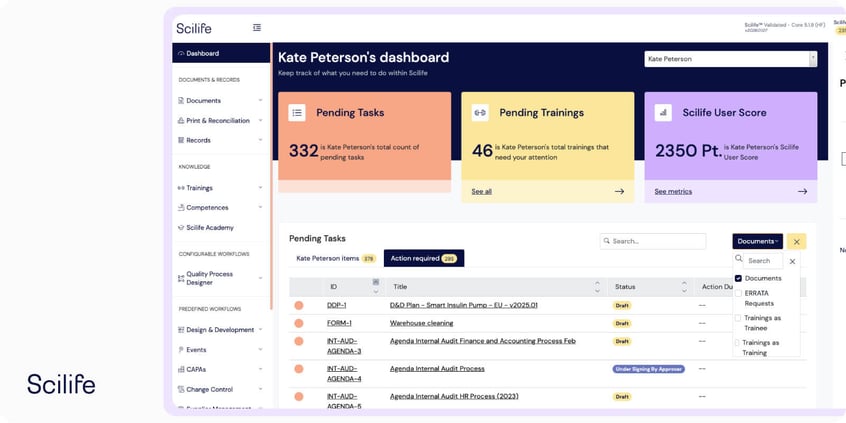
Task: Click the Print & Reconciliation printer icon
Action: click(x=181, y=120)
